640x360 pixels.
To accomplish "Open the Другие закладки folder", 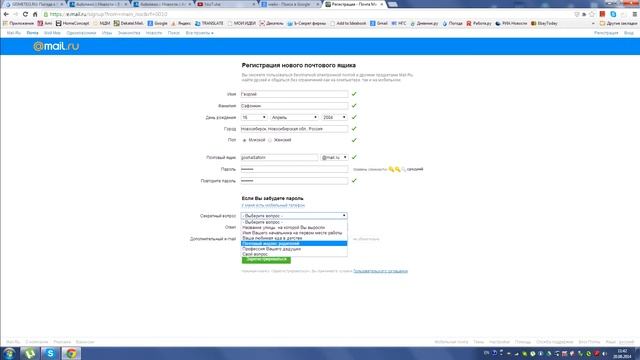I will click(x=618, y=24).
